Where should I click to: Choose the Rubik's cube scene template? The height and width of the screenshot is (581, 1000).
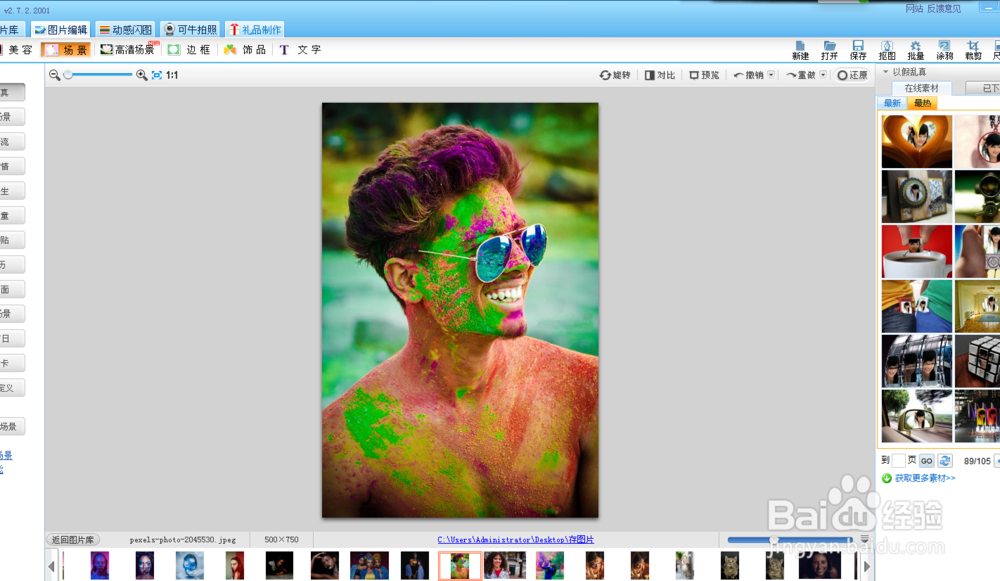click(x=977, y=361)
